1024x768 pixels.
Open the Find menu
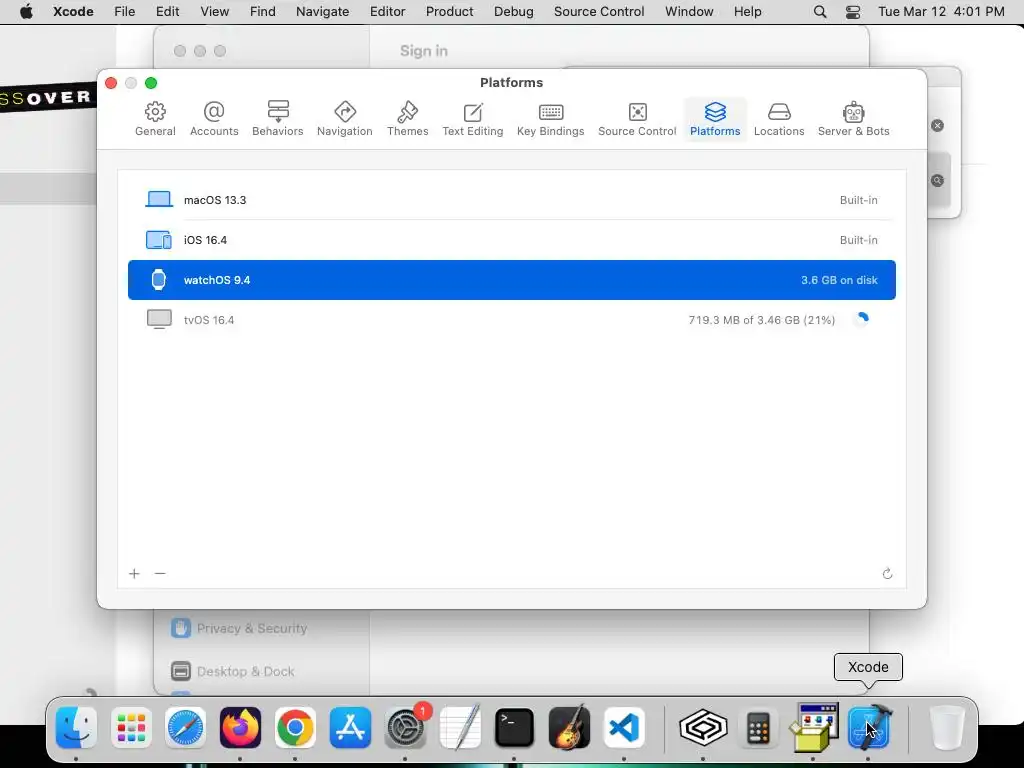point(263,12)
